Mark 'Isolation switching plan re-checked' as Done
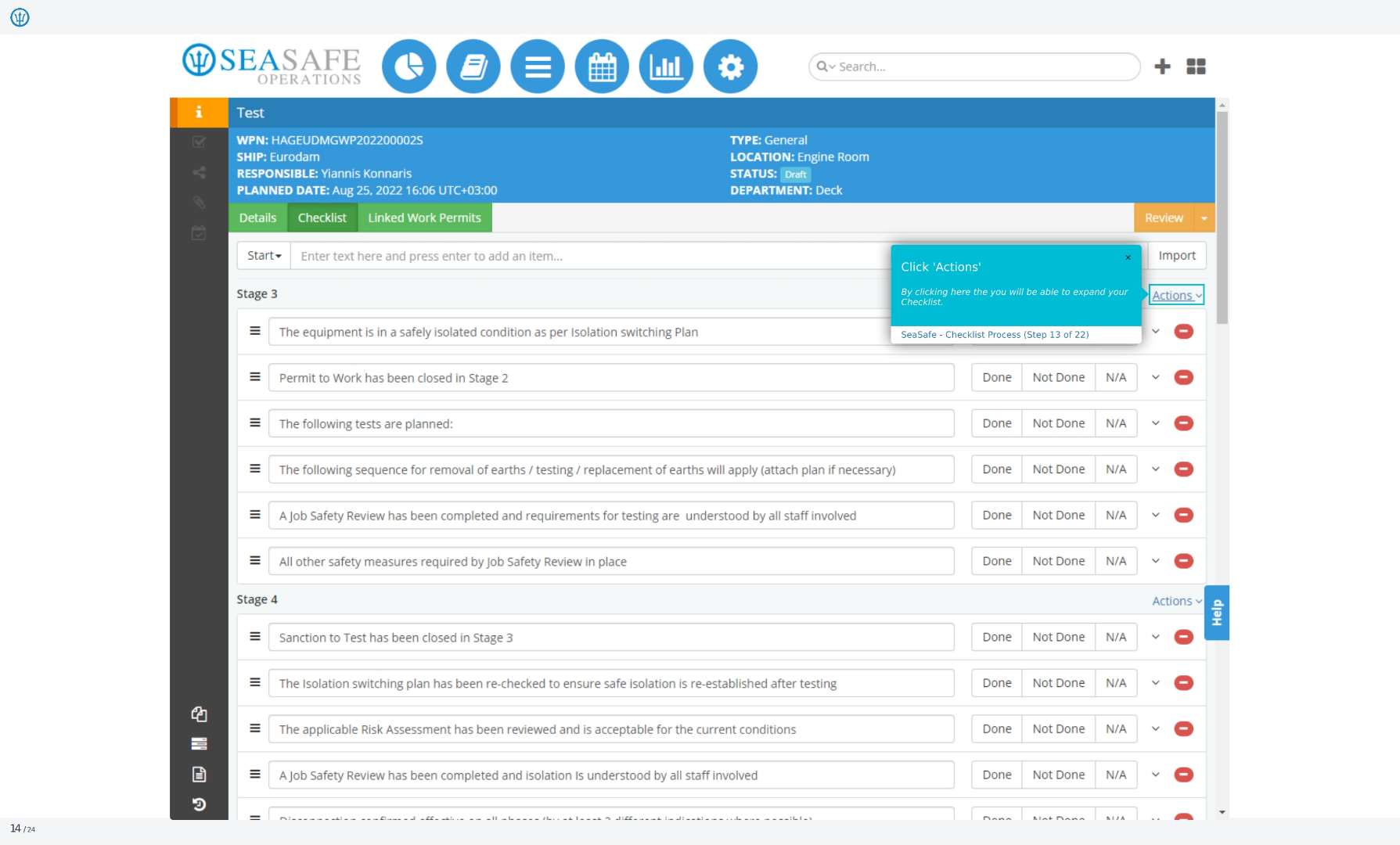The width and height of the screenshot is (1400, 845). pos(997,683)
